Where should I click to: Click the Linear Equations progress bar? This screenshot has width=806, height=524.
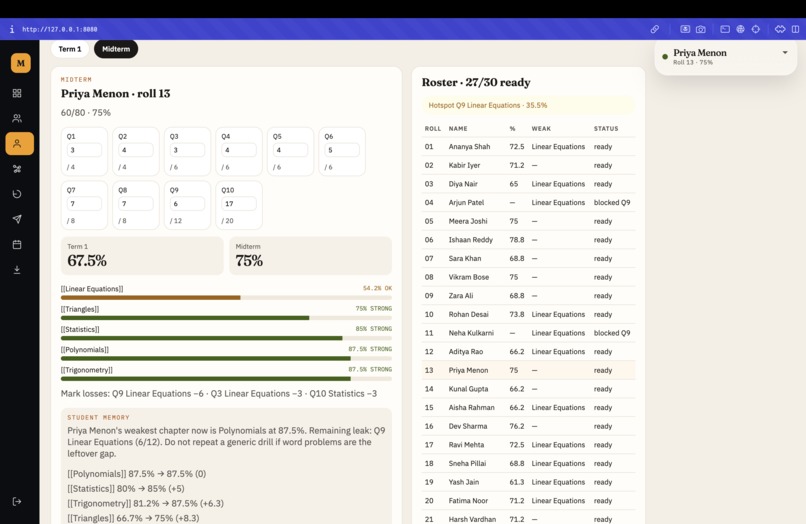[226, 297]
